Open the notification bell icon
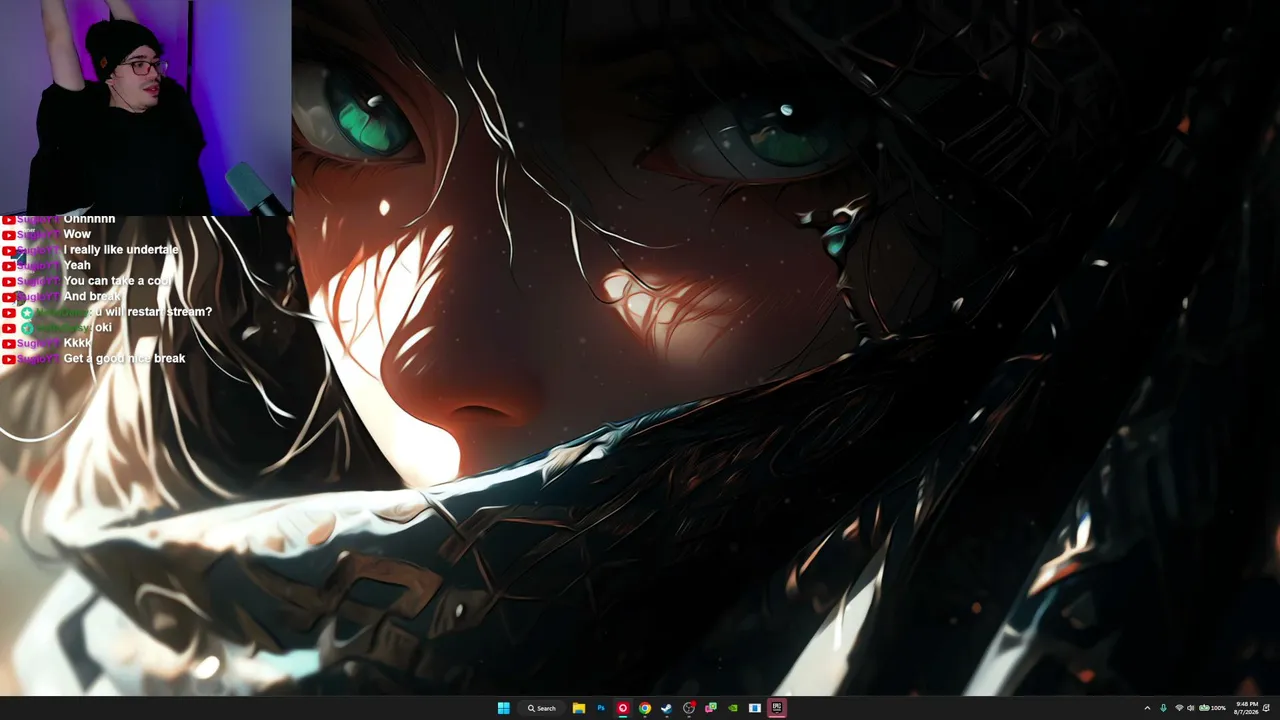This screenshot has width=1280, height=720. (1267, 708)
